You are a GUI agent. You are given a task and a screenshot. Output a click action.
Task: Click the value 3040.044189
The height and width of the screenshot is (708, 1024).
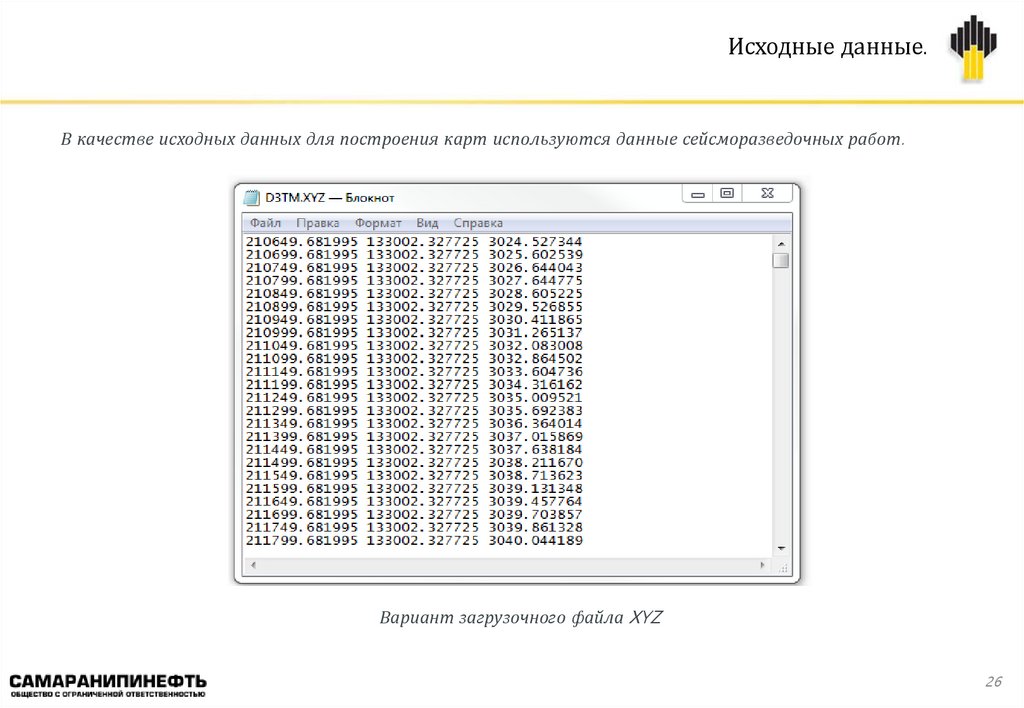pos(535,541)
